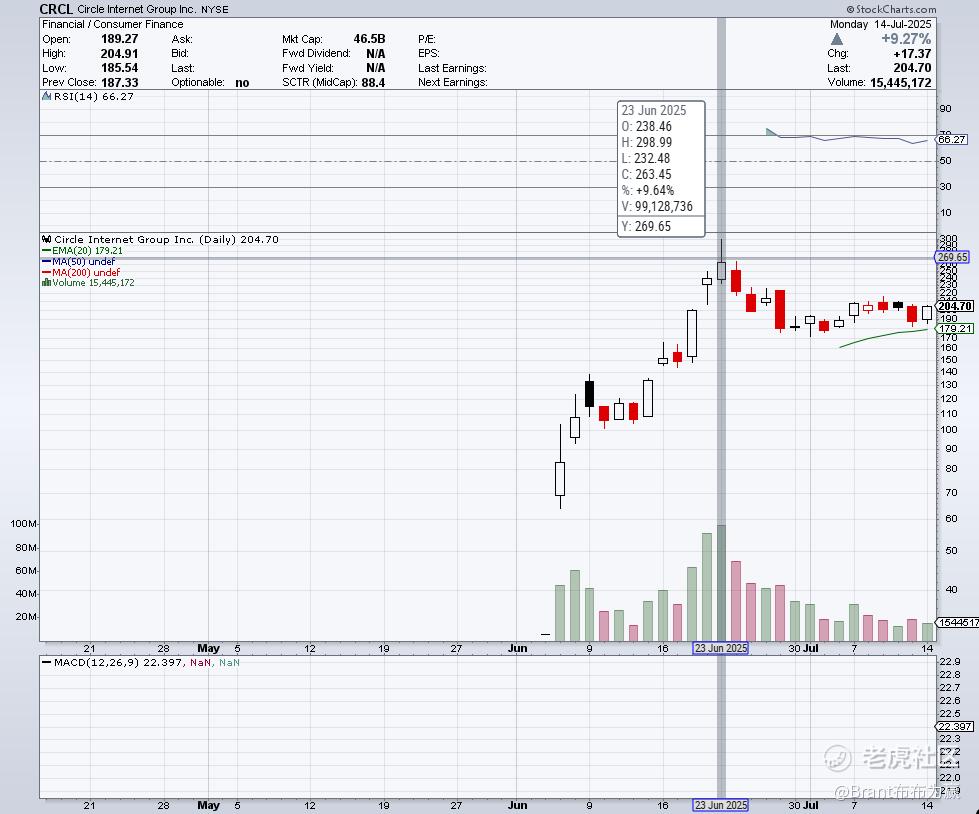Click the MA(50) undef legend entry
Screen dimensions: 979x814
(79, 262)
